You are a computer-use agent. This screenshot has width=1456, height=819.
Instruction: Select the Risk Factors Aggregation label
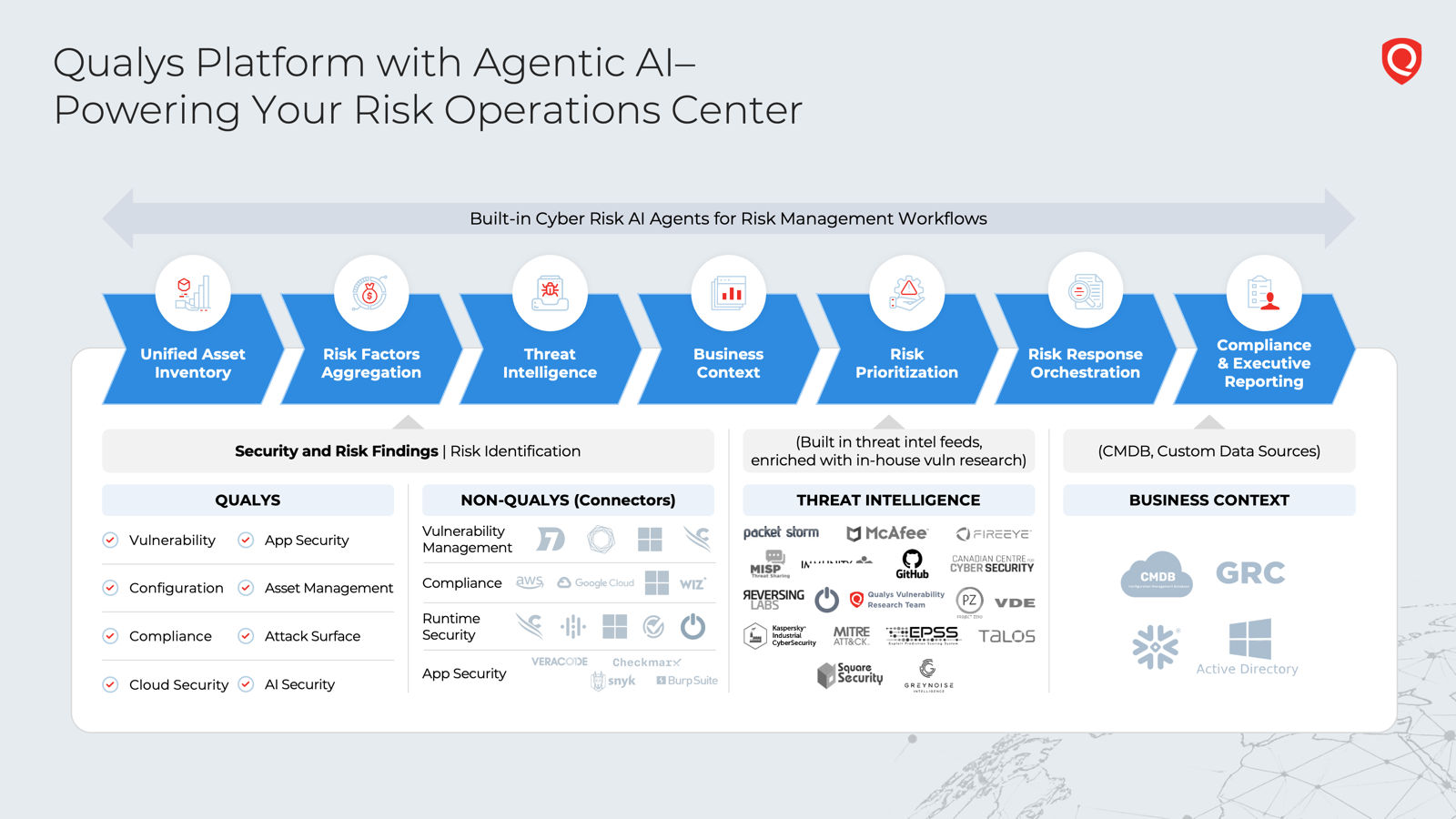(371, 363)
